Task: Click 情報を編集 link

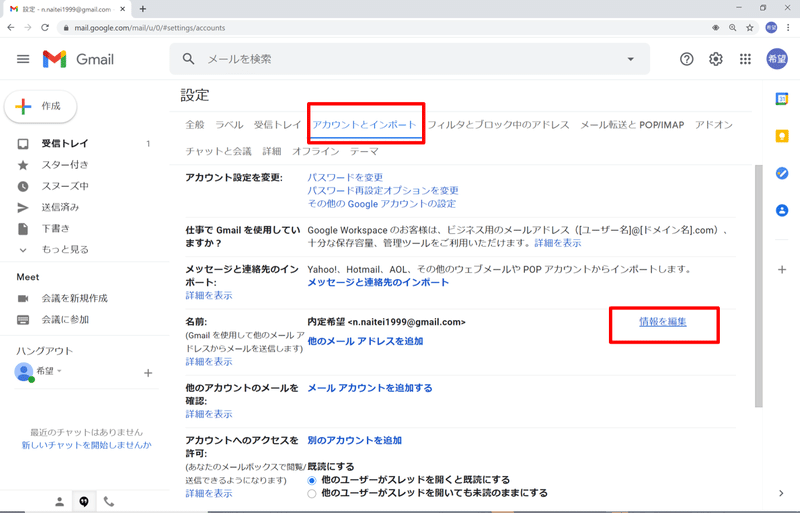Action: click(x=663, y=322)
